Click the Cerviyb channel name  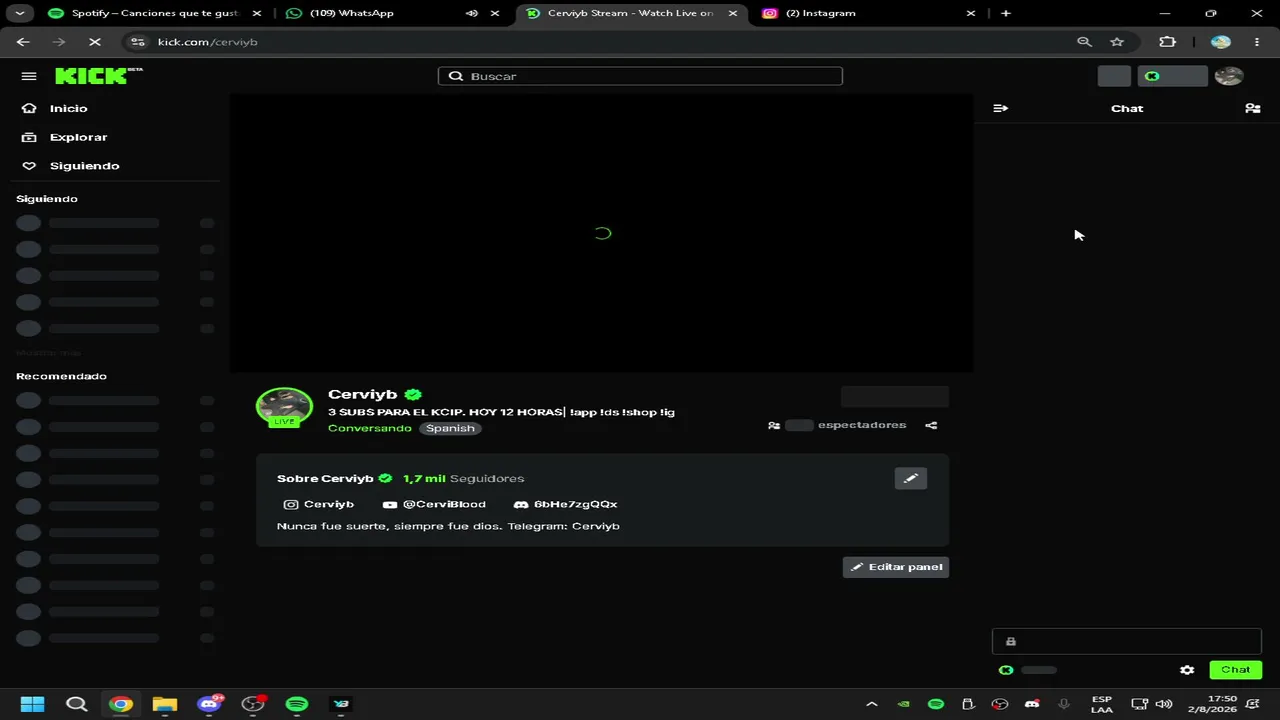[362, 394]
